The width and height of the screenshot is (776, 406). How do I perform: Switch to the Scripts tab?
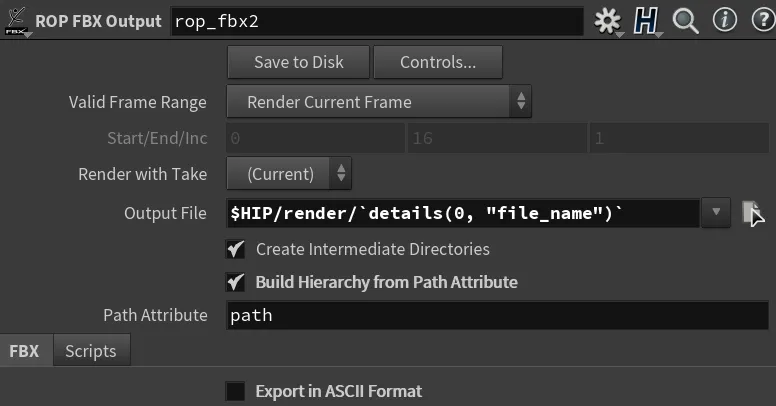[x=91, y=351]
